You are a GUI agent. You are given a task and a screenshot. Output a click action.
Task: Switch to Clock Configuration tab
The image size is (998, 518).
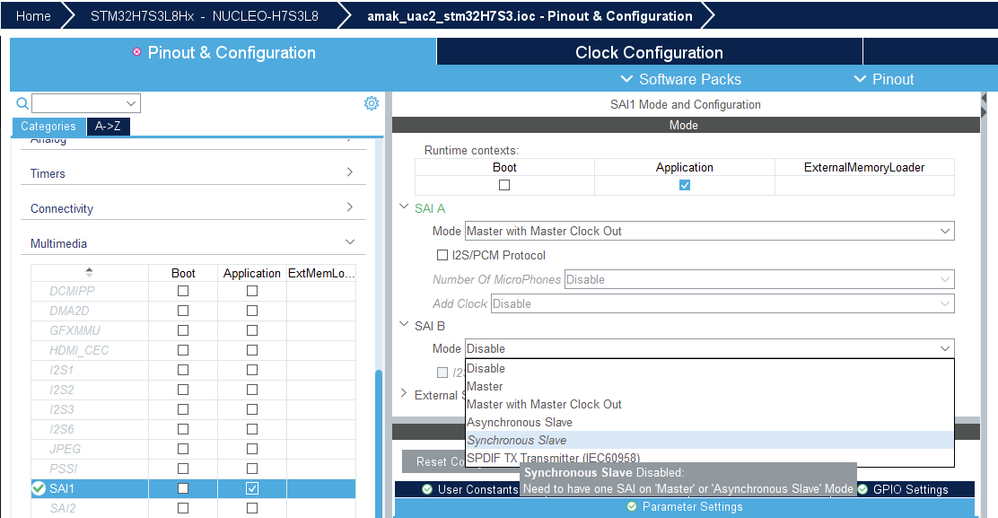[649, 52]
